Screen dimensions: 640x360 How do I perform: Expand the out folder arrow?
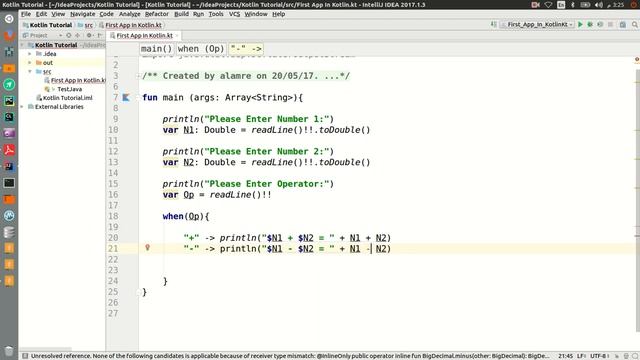point(29,63)
